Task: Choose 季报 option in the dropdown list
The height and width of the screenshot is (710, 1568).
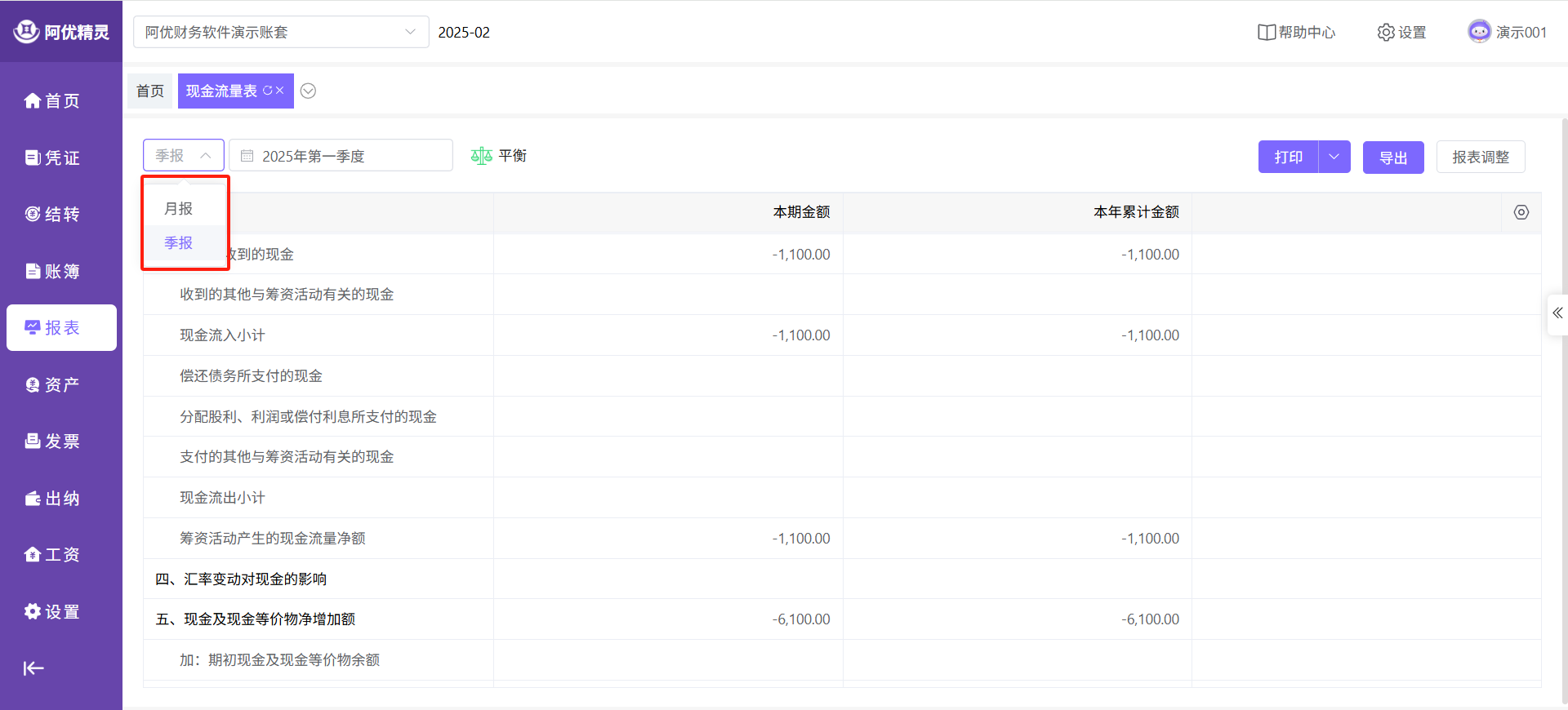Action: pyautogui.click(x=179, y=243)
